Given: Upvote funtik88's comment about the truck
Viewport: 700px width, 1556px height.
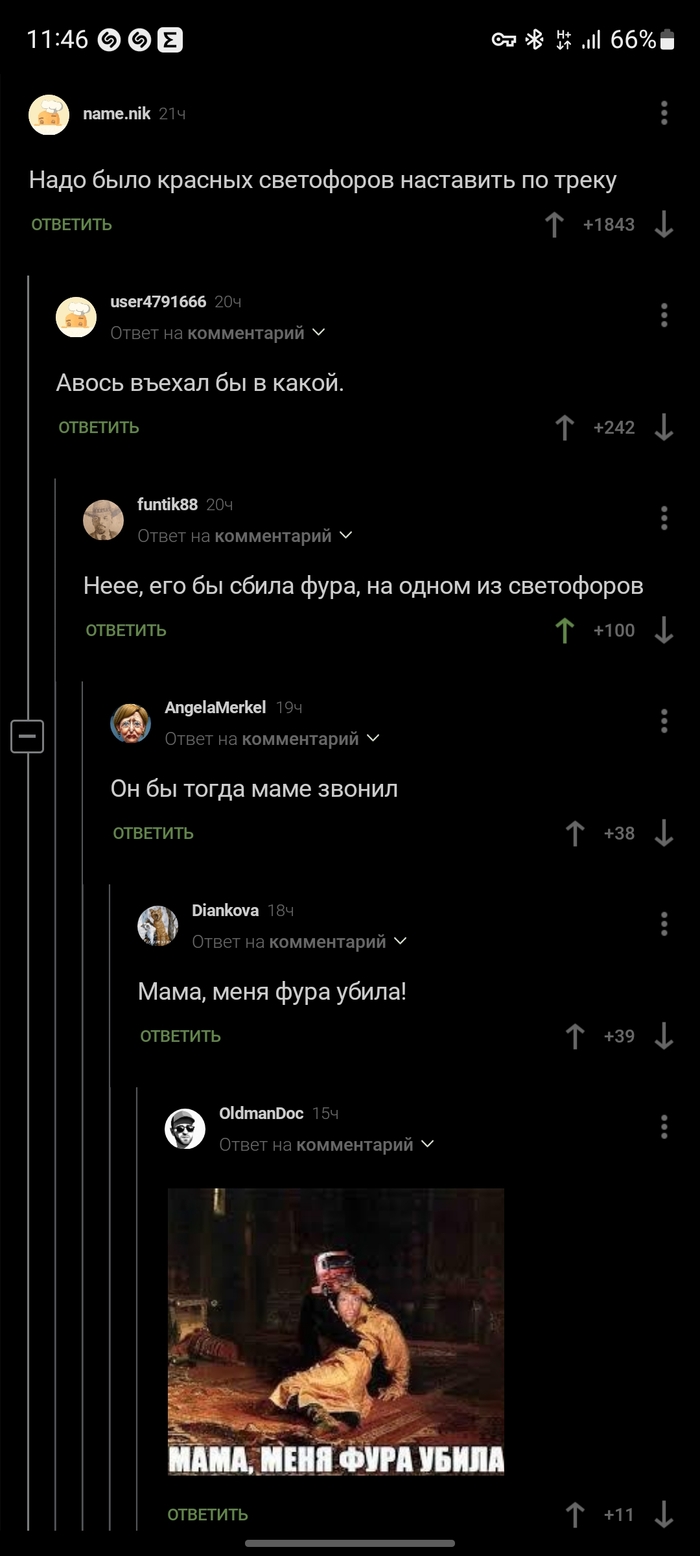Looking at the screenshot, I should coord(567,630).
